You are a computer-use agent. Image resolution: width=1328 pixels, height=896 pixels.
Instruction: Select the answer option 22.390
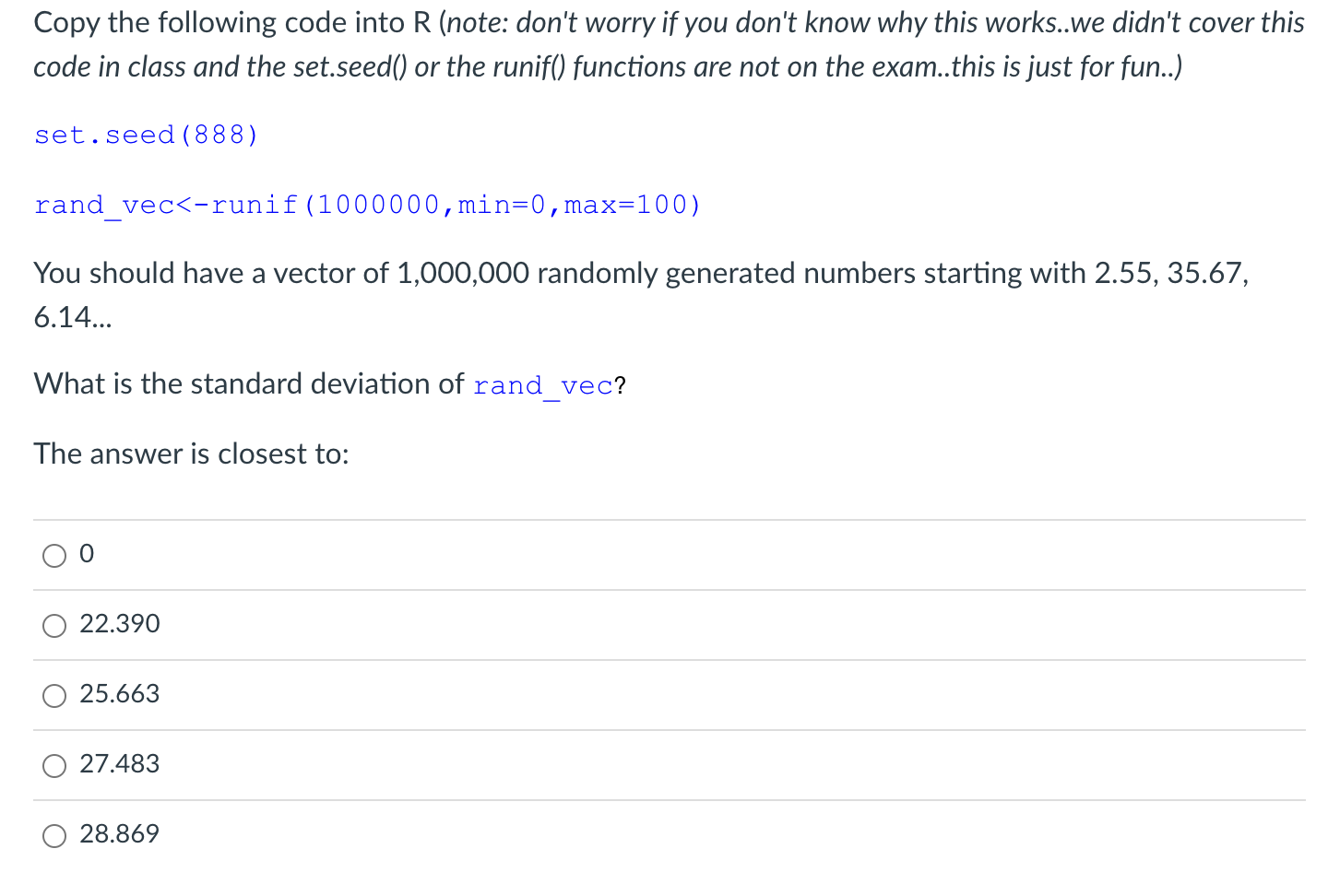53,626
